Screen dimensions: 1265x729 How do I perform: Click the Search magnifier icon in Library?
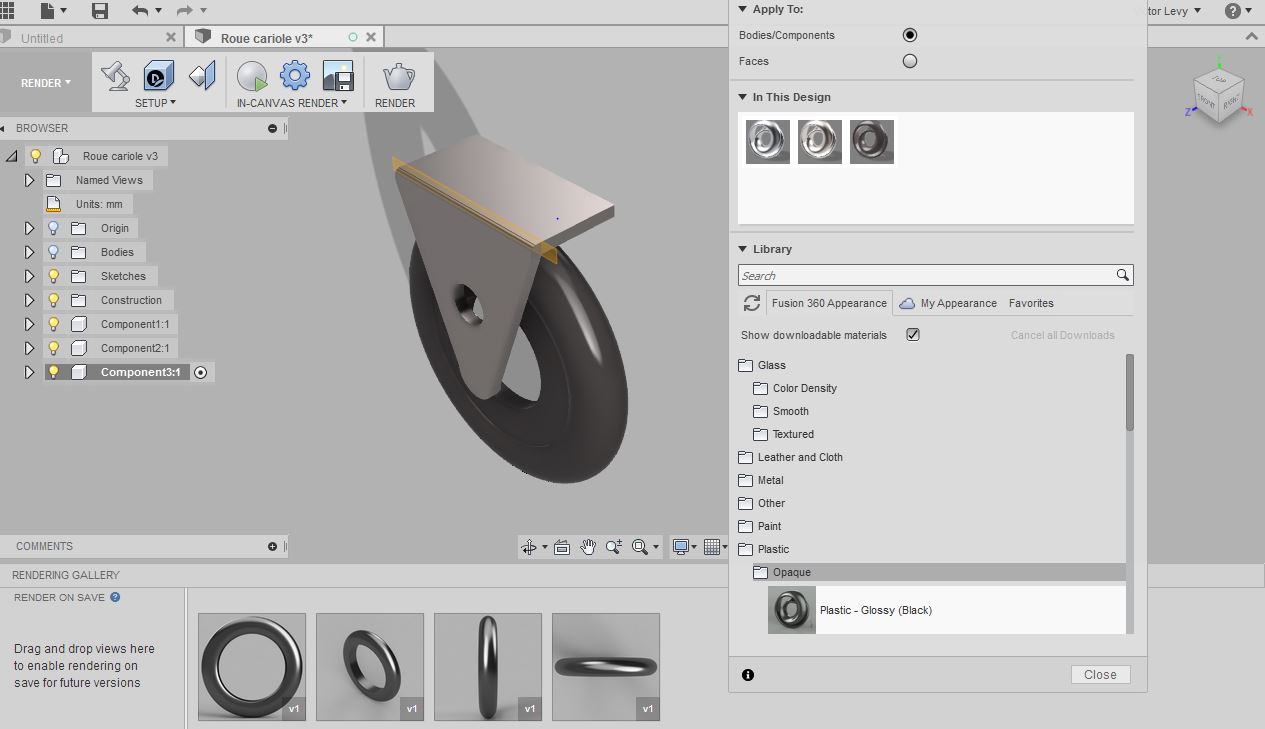point(1123,275)
